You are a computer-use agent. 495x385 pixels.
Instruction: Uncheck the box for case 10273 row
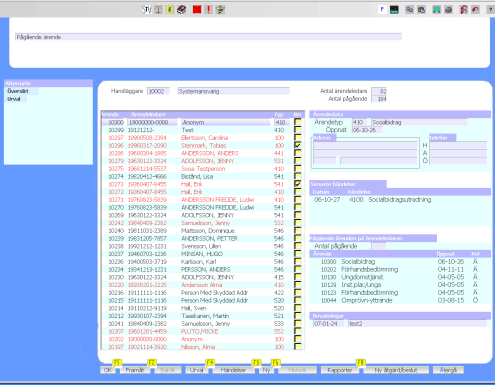(x=298, y=184)
